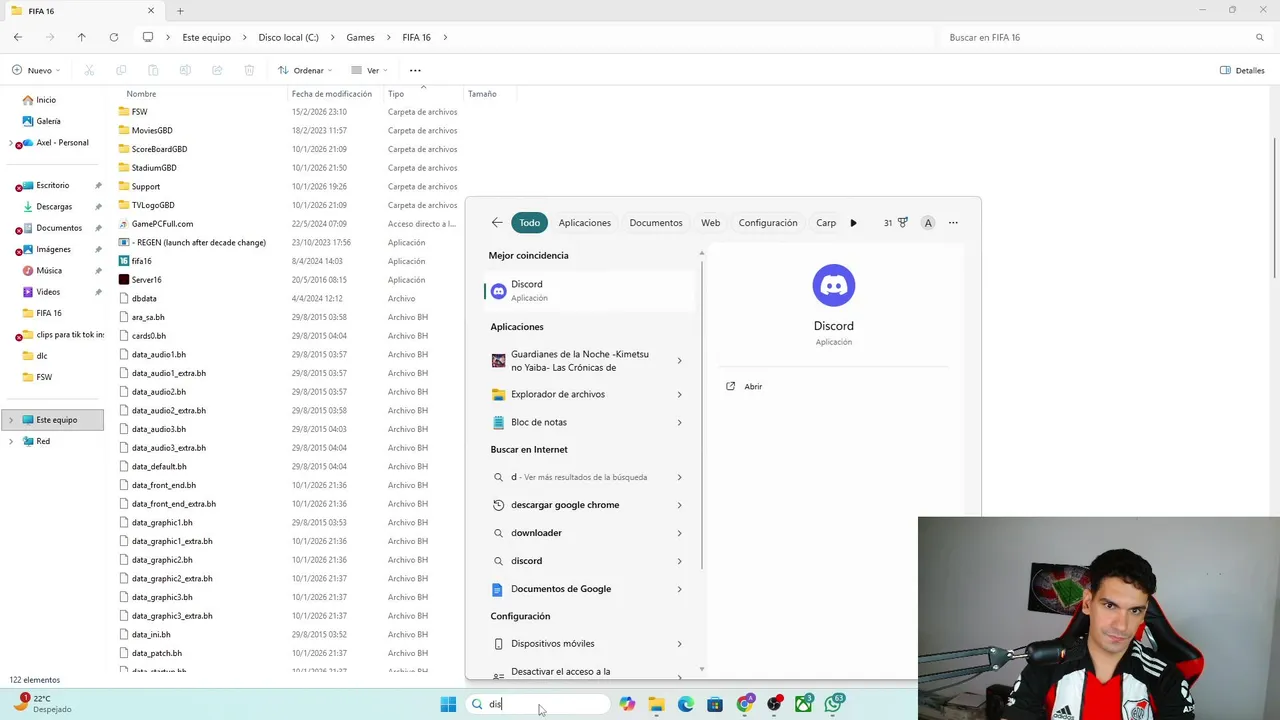Refresh the FIFA 16 folder view

tap(113, 37)
